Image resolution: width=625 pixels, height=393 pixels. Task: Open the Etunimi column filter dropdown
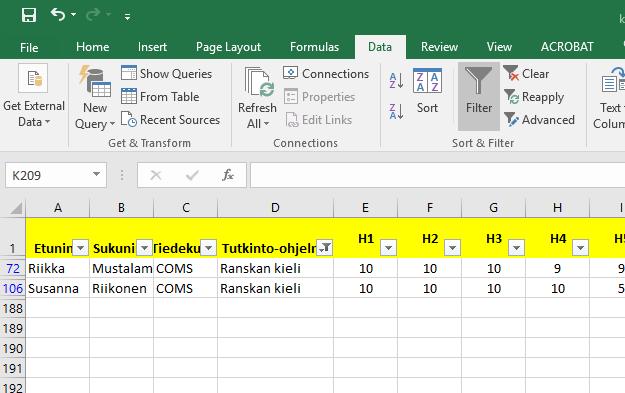tap(80, 248)
